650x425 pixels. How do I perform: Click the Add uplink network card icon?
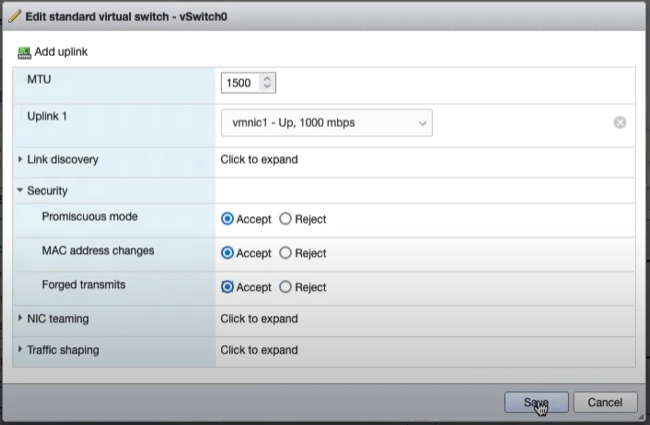click(24, 53)
